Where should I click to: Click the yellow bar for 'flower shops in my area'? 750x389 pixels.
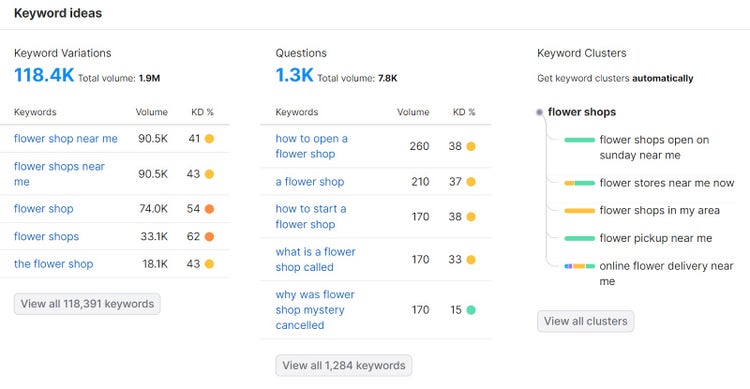point(579,211)
